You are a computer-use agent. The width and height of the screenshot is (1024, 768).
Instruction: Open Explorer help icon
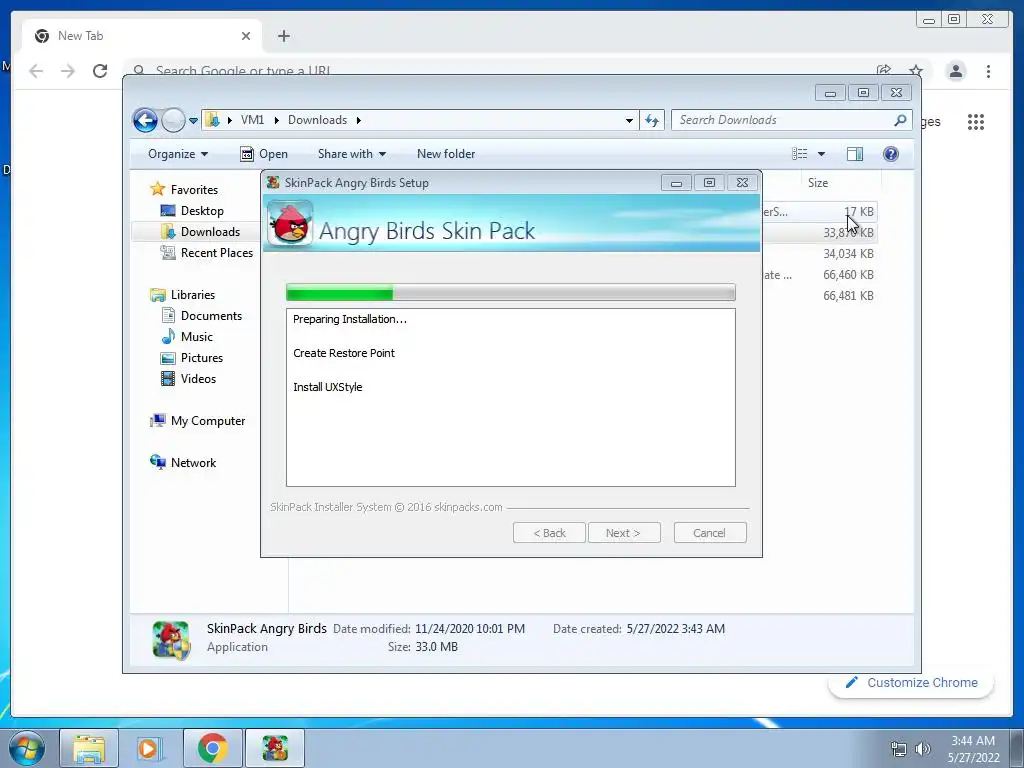coord(891,154)
